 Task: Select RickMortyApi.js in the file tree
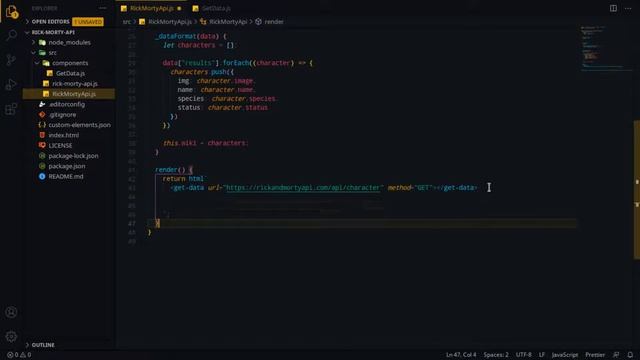(x=73, y=94)
